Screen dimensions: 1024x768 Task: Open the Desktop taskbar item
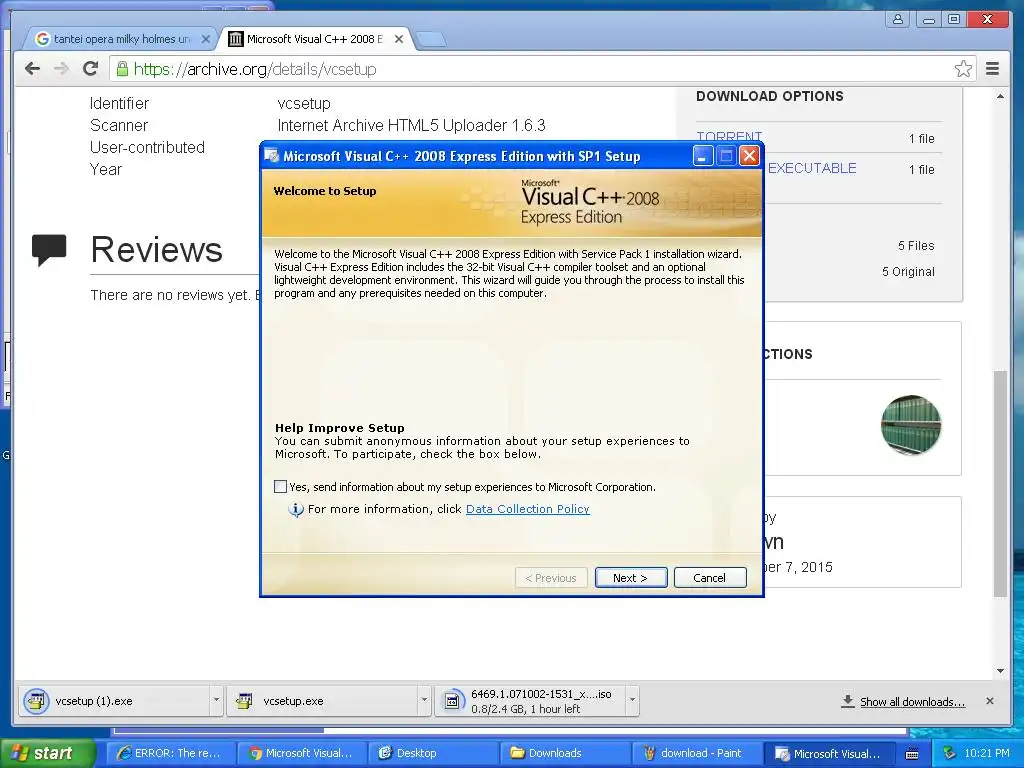tap(432, 753)
